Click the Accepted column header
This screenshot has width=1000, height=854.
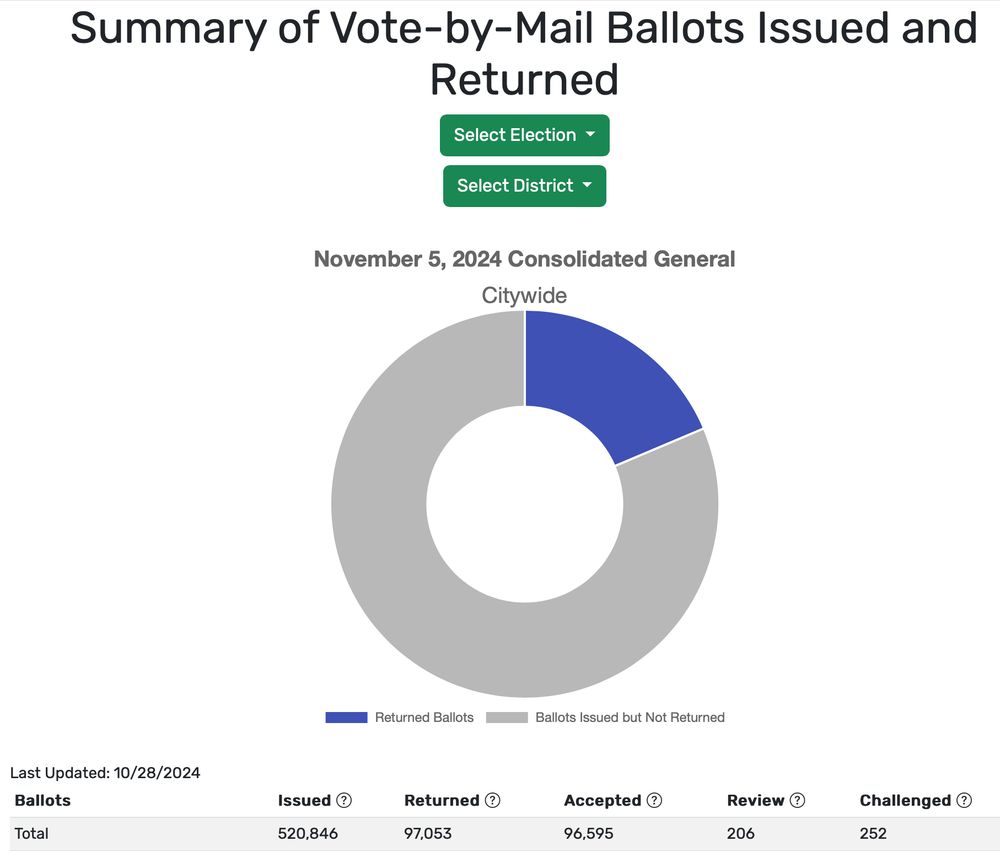point(602,800)
